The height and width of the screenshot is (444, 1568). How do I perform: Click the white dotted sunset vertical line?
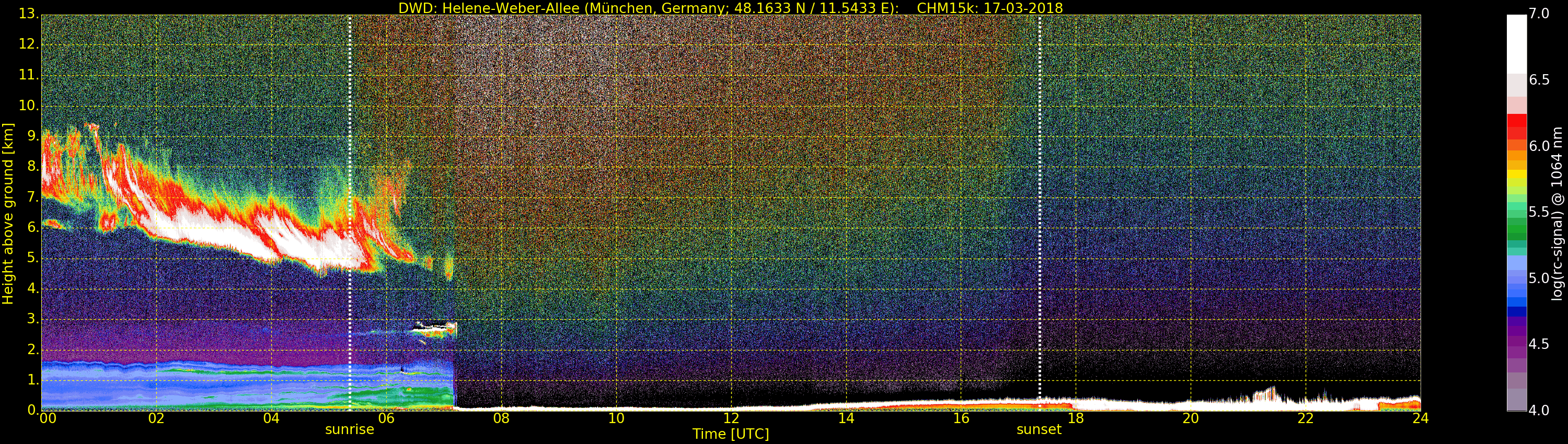pos(1040,182)
